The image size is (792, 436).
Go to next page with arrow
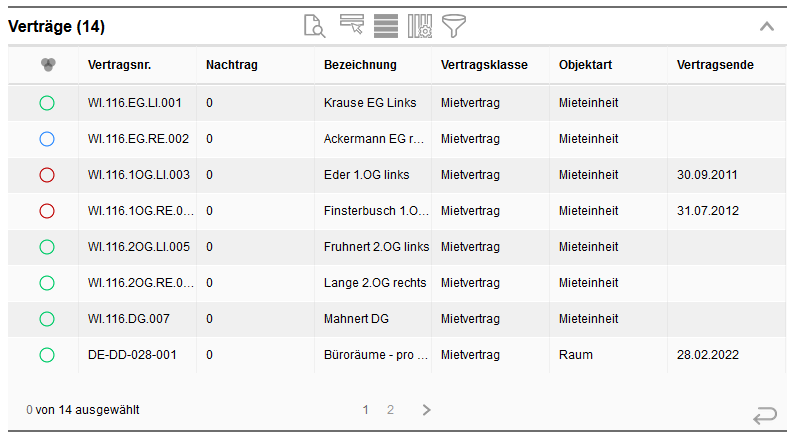(426, 409)
